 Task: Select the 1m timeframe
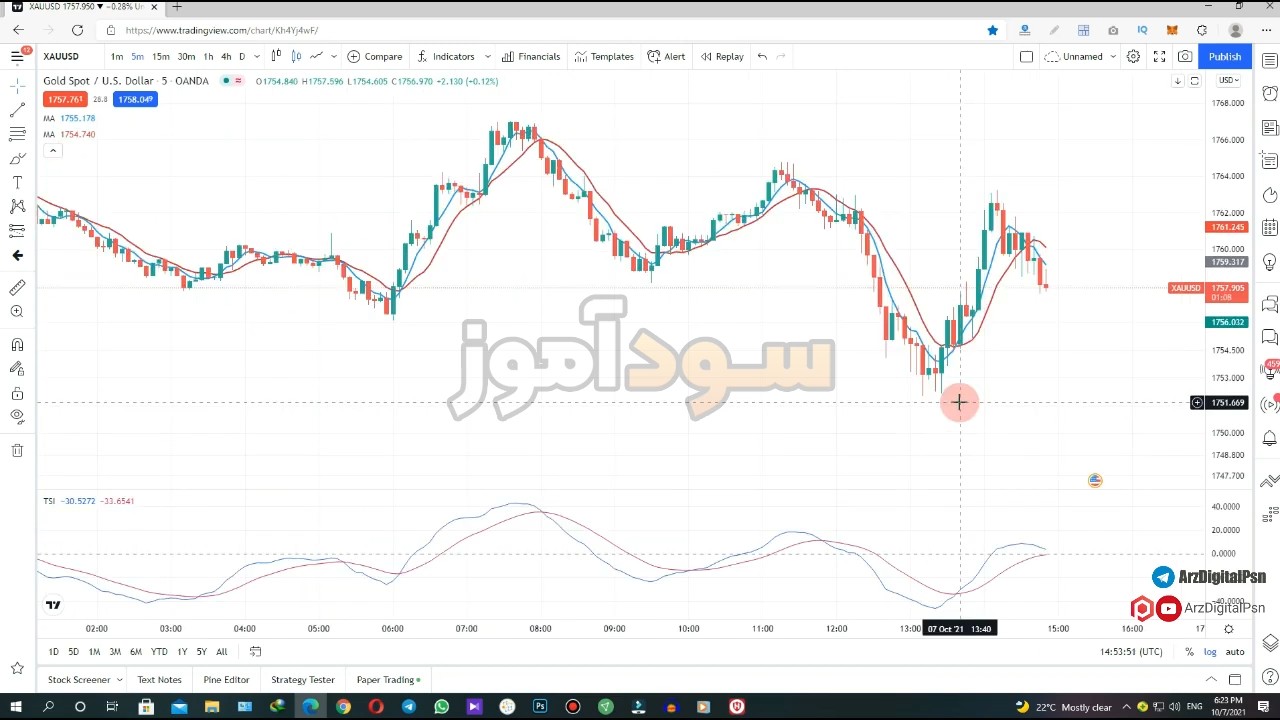(117, 57)
